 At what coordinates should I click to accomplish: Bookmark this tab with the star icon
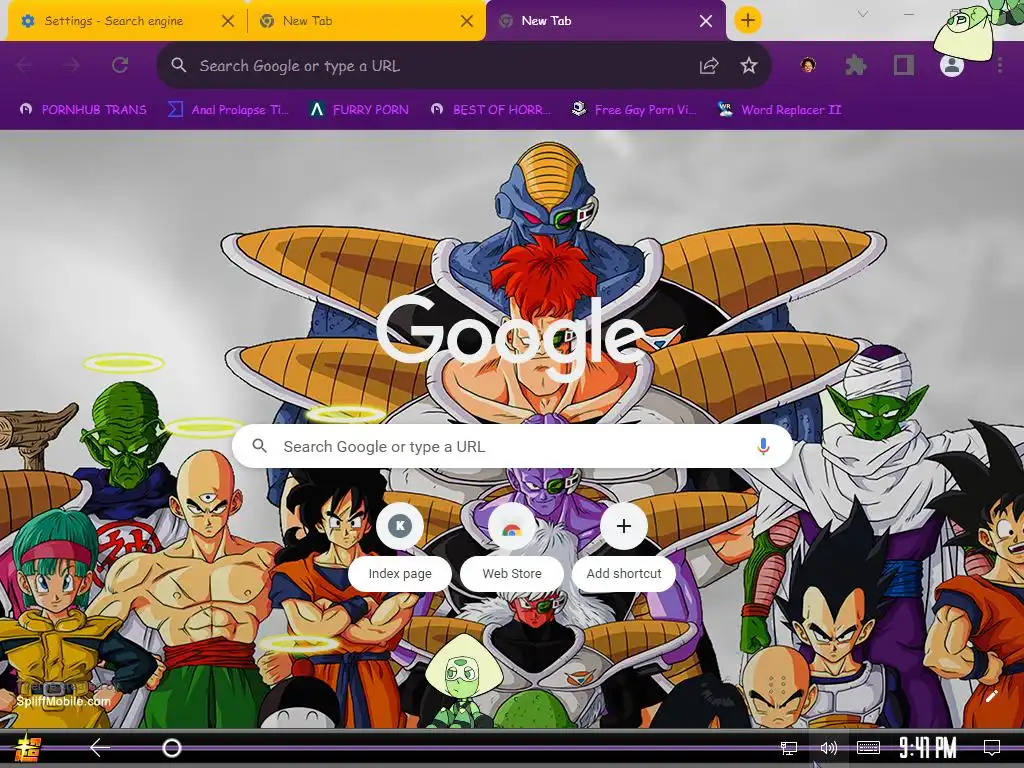749,65
